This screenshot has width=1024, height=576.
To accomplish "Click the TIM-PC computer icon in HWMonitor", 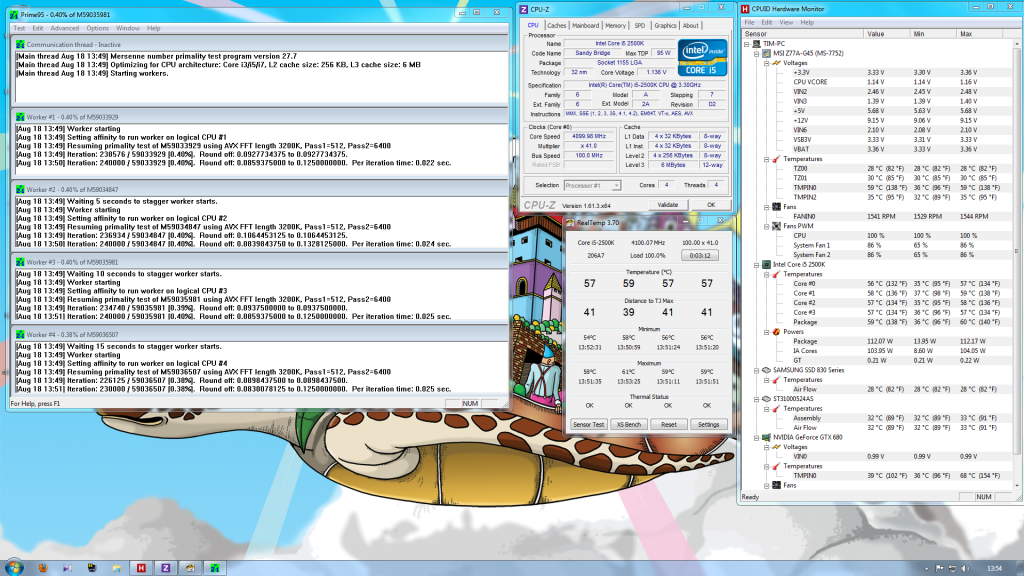I will coord(756,44).
